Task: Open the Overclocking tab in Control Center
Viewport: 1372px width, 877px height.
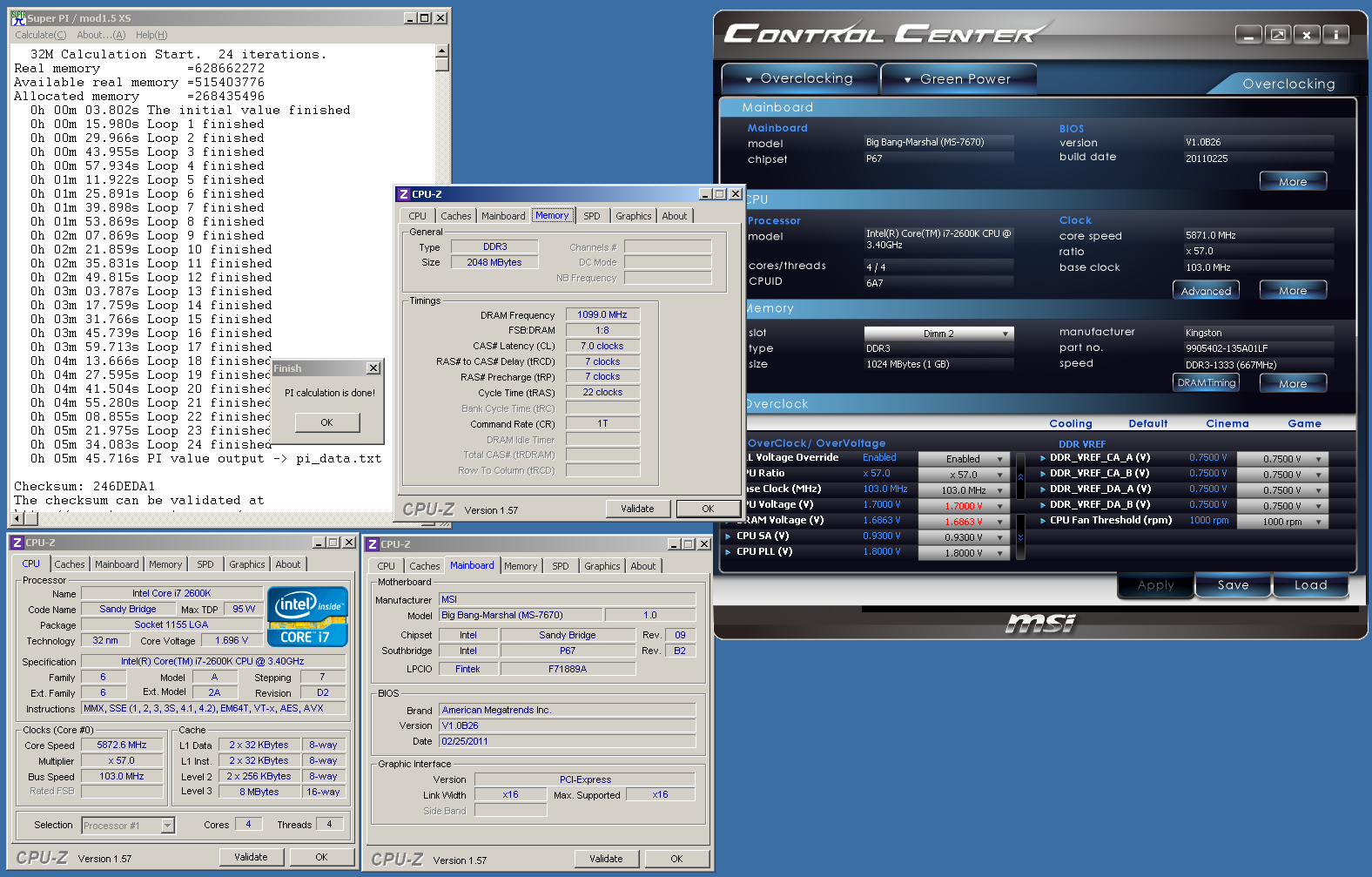Action: [x=799, y=78]
